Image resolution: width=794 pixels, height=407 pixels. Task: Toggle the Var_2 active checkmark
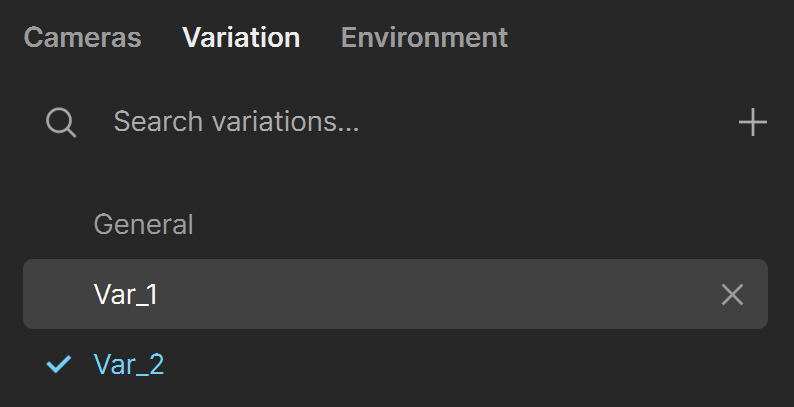pyautogui.click(x=59, y=364)
